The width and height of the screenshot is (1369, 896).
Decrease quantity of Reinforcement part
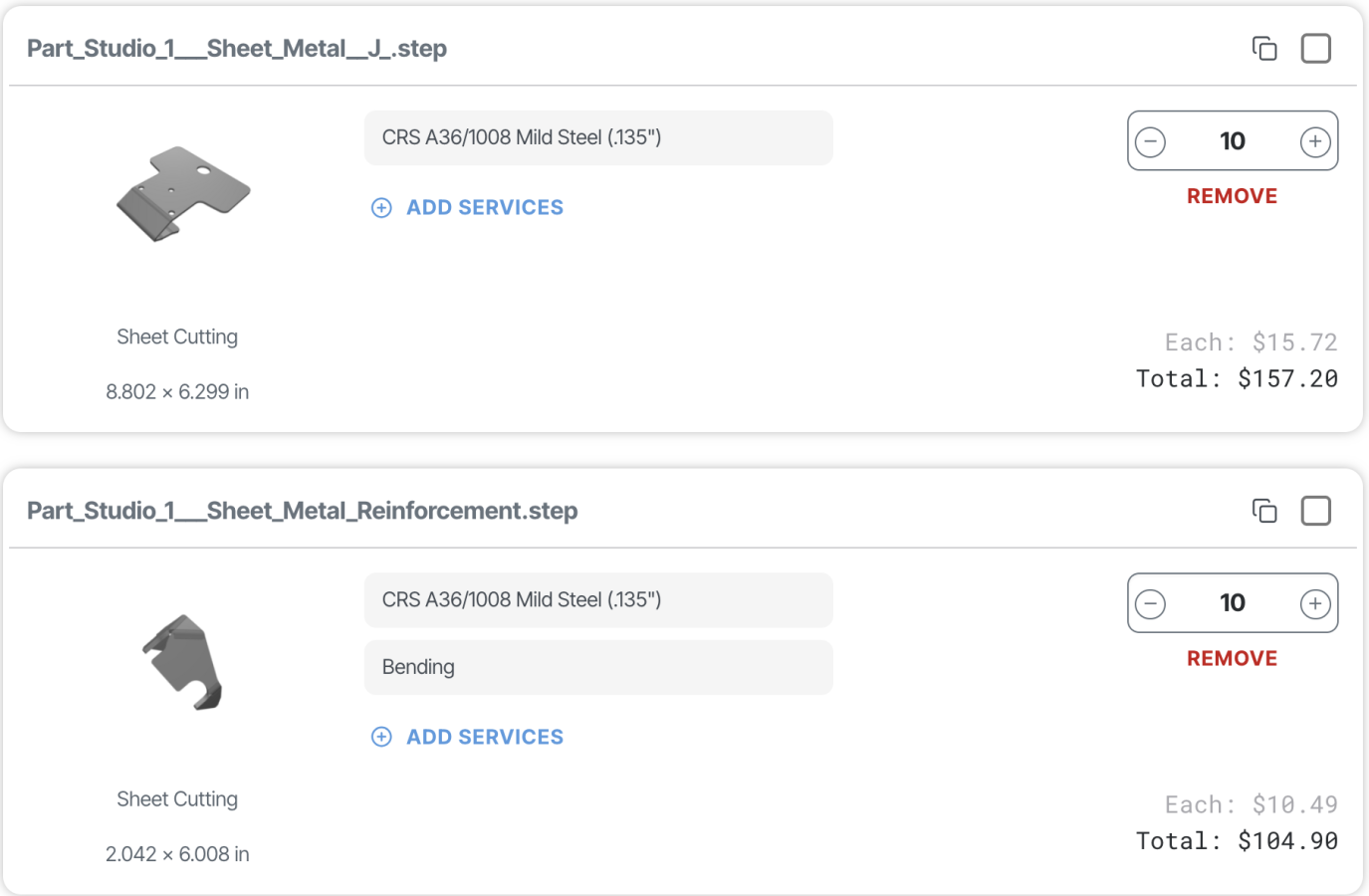pyautogui.click(x=1151, y=603)
